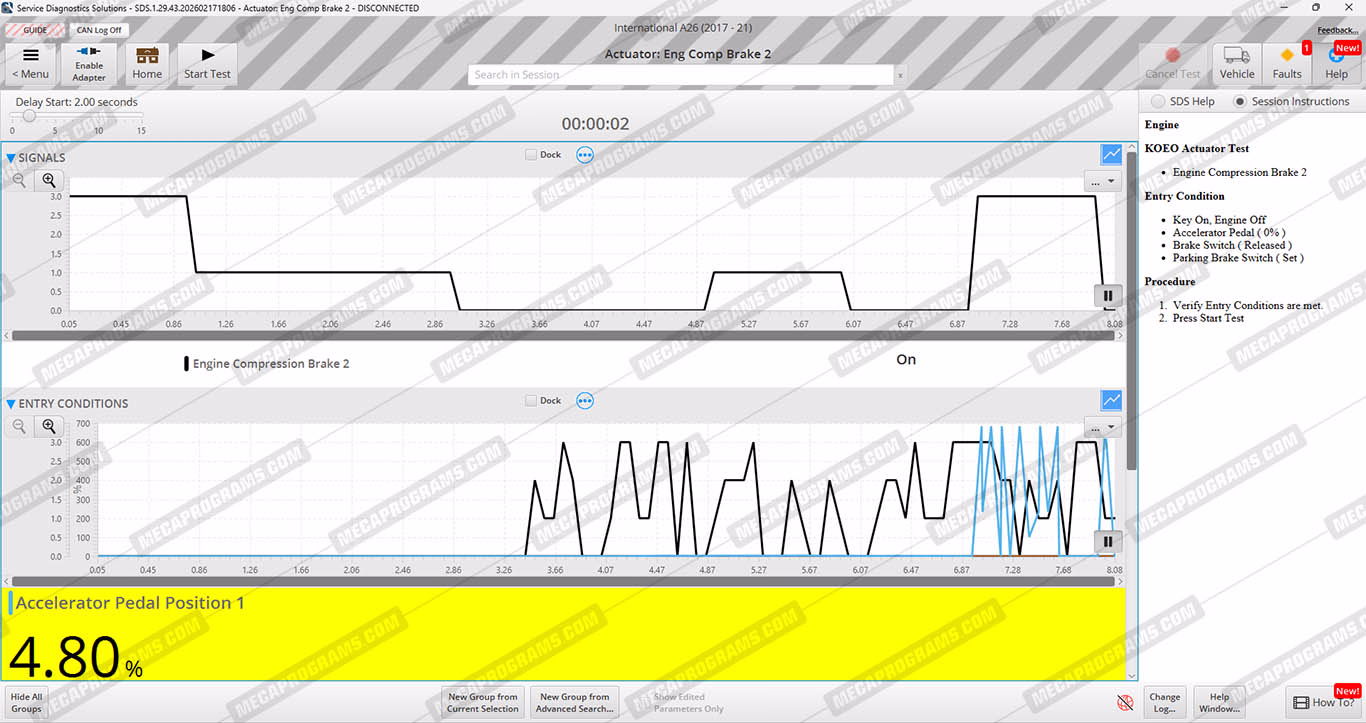Screen dimensions: 1366x723
Task: Toggle chart view for Entry Conditions
Action: pos(1111,400)
